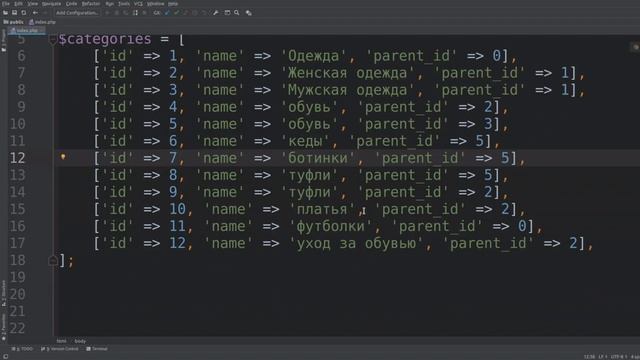Open the VCS menu

[x=138, y=4]
